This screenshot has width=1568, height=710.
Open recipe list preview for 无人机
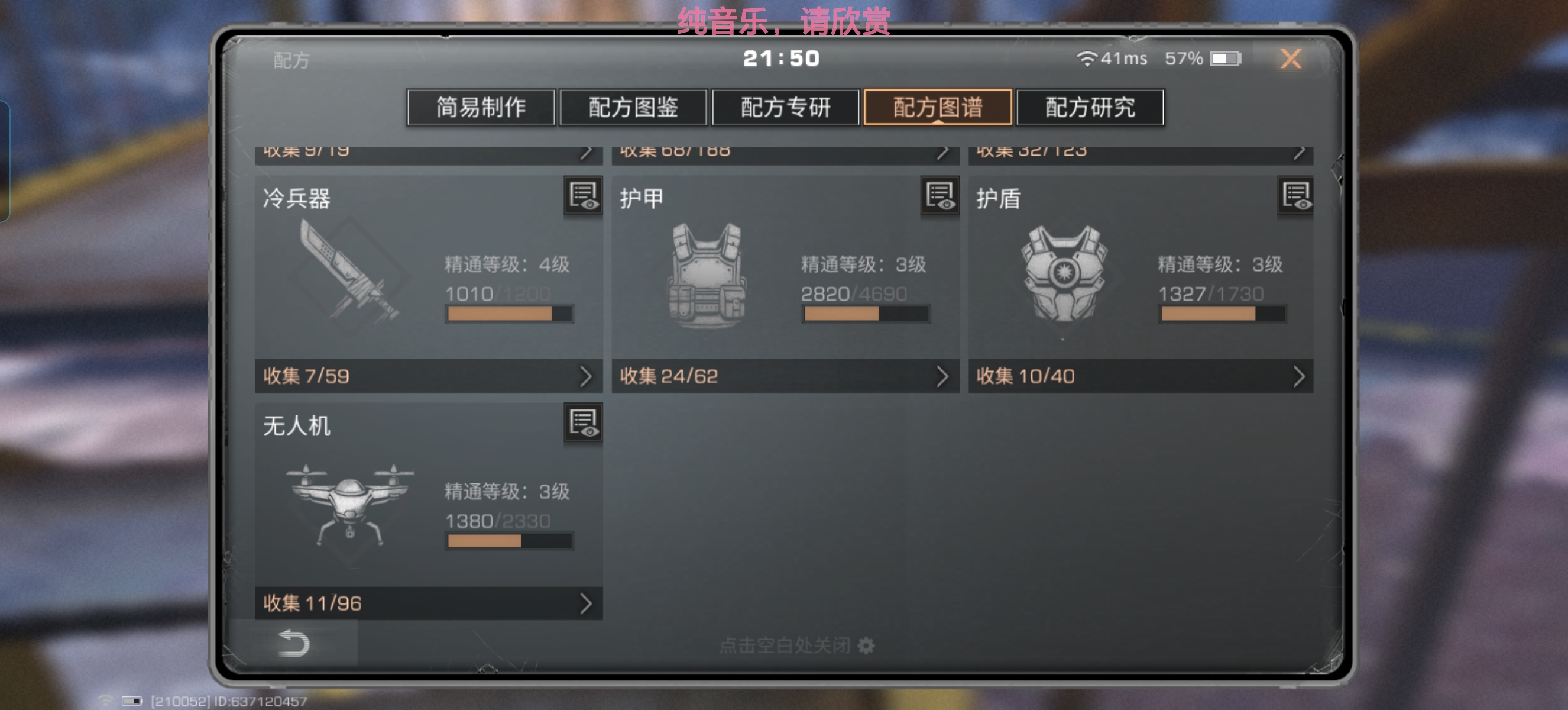coord(582,422)
